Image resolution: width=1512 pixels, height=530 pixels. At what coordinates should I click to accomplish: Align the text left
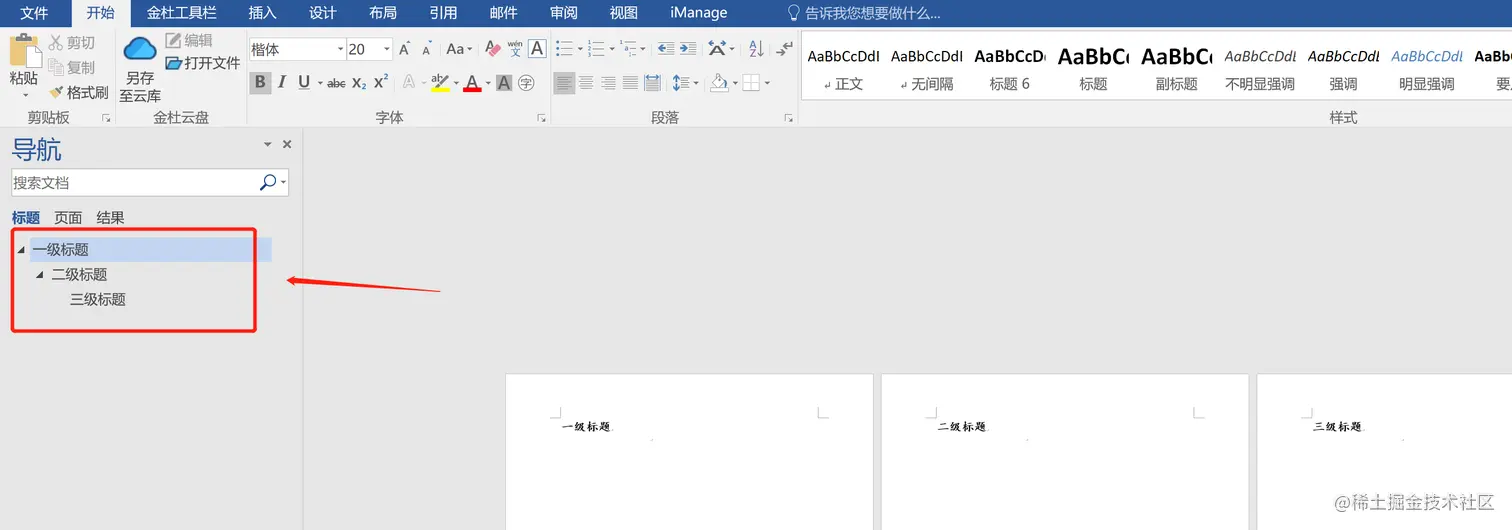coord(564,83)
